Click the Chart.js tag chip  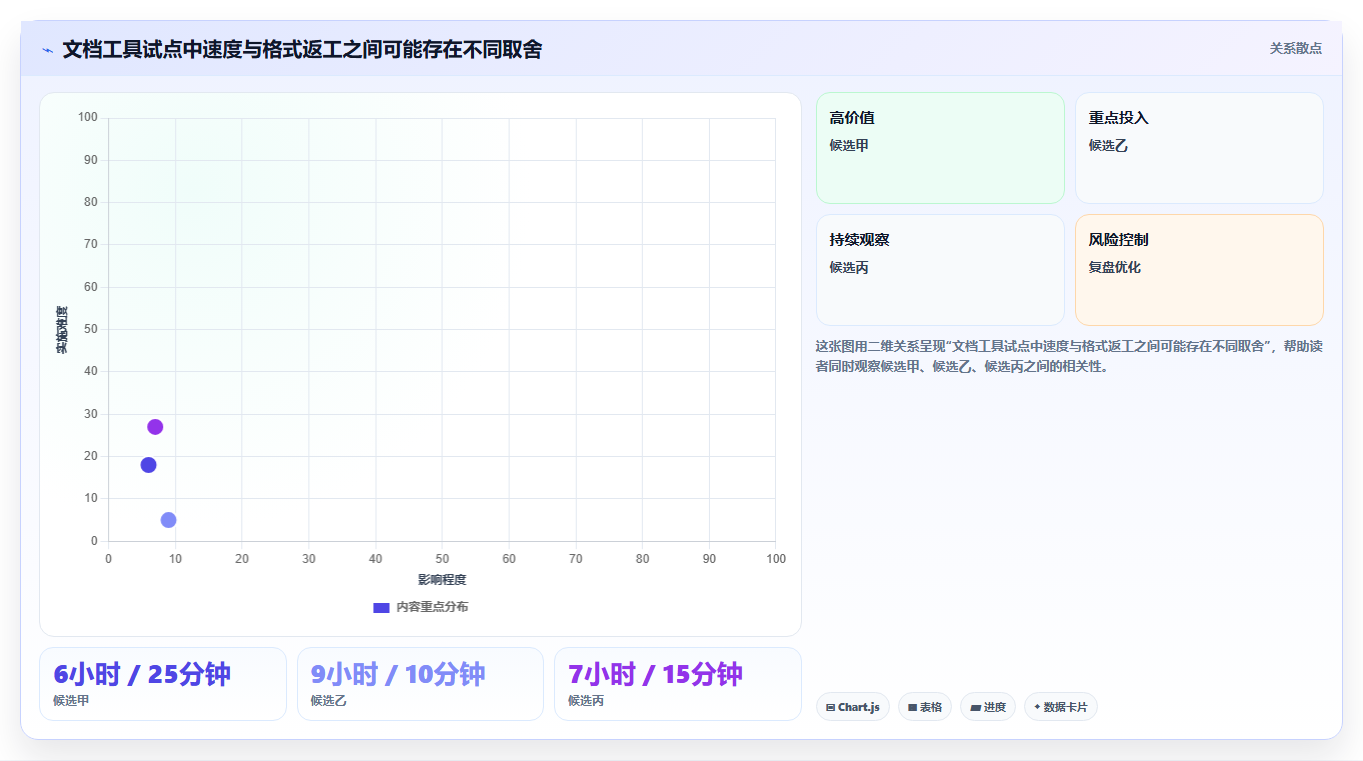[x=853, y=707]
